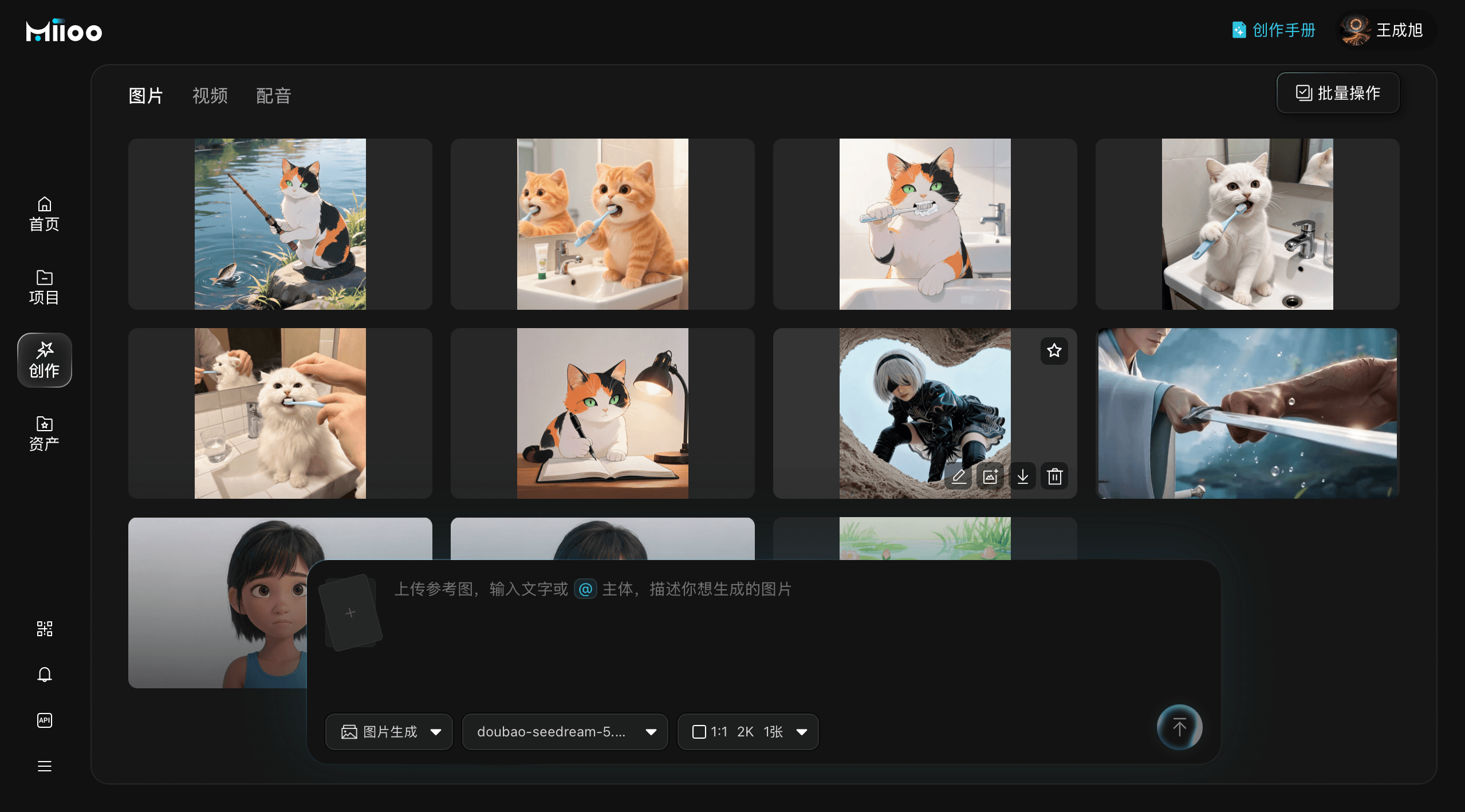The height and width of the screenshot is (812, 1465).
Task: Open calico cat writing under lamp thumbnail
Action: coord(602,413)
